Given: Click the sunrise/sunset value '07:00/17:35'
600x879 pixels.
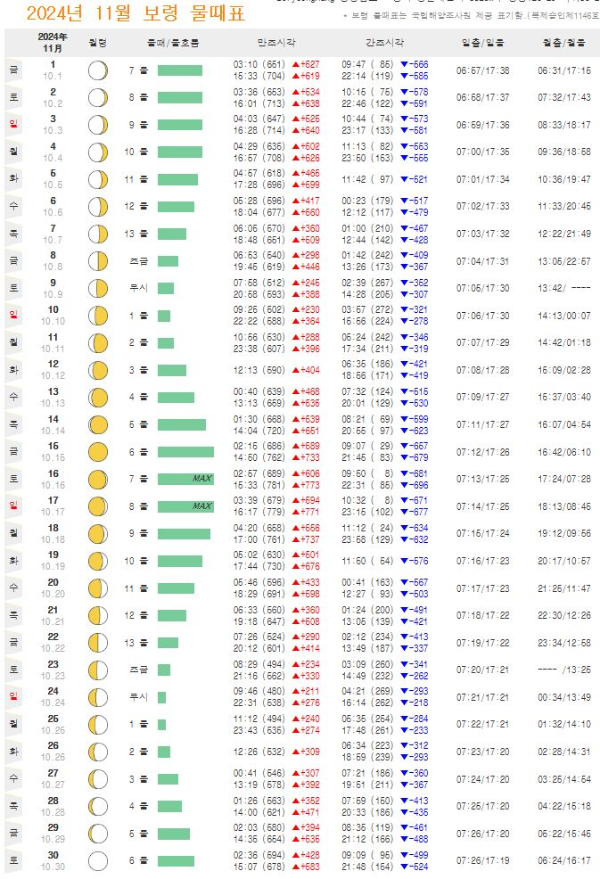Looking at the screenshot, I should (483, 152).
